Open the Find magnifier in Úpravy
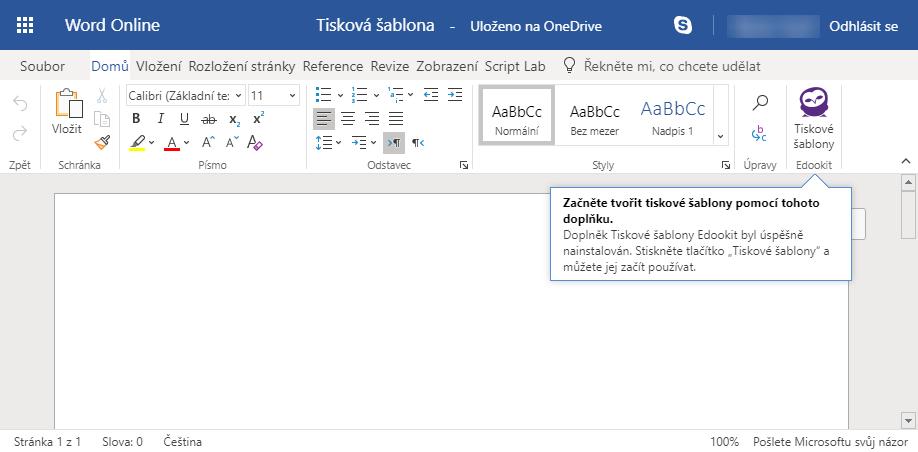 (x=760, y=104)
